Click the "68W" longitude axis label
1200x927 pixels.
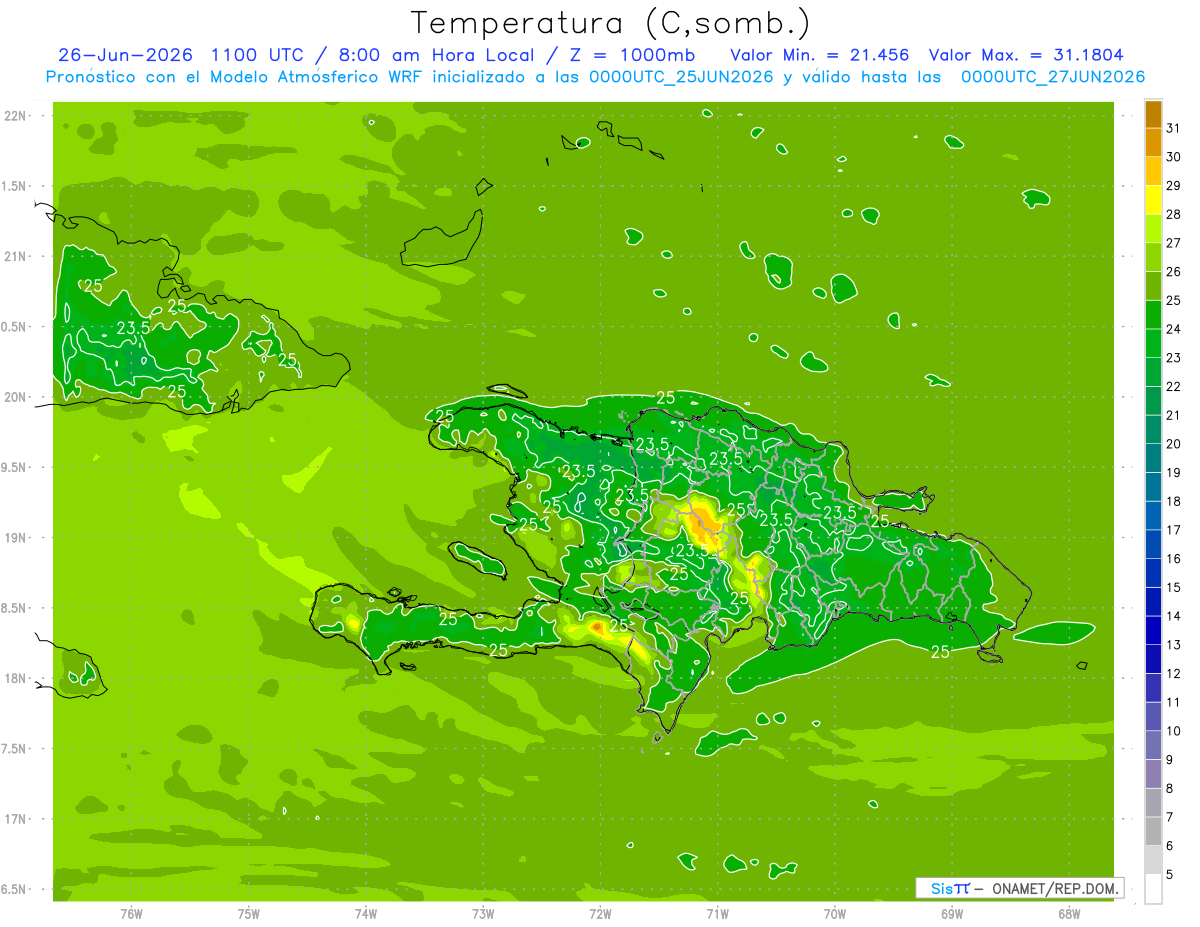pos(1069,913)
